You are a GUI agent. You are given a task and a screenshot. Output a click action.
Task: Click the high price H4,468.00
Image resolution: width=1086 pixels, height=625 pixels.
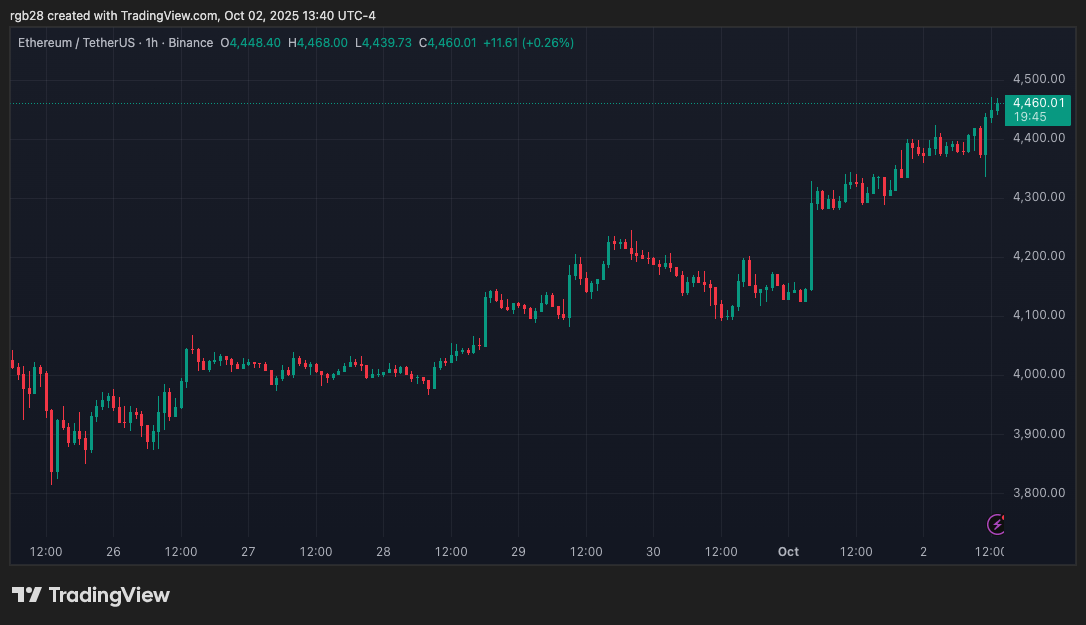pyautogui.click(x=318, y=43)
